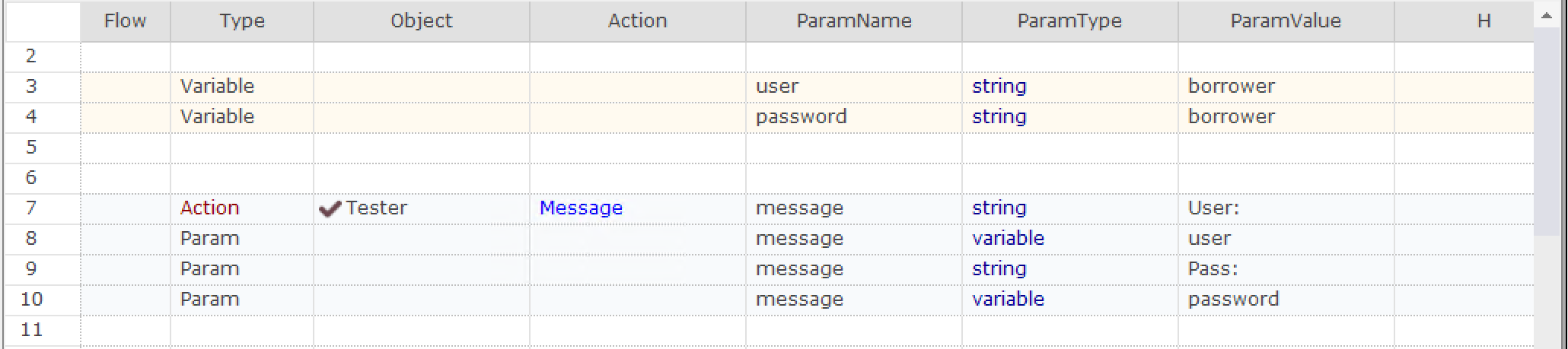Click the checkmark icon beside Tester
This screenshot has width=1568, height=349.
[330, 209]
